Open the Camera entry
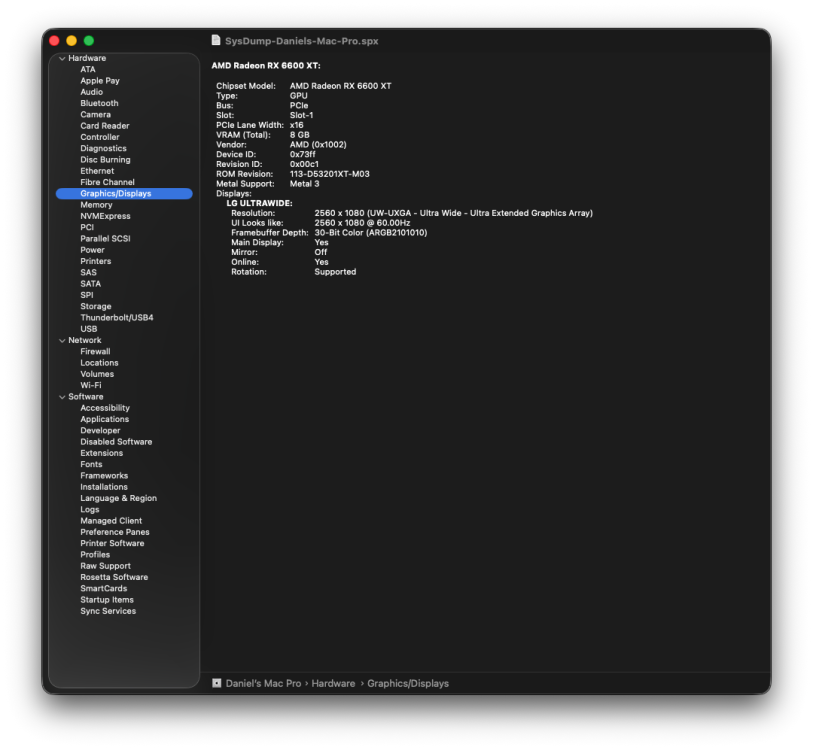The height and width of the screenshot is (750, 813). pos(95,115)
